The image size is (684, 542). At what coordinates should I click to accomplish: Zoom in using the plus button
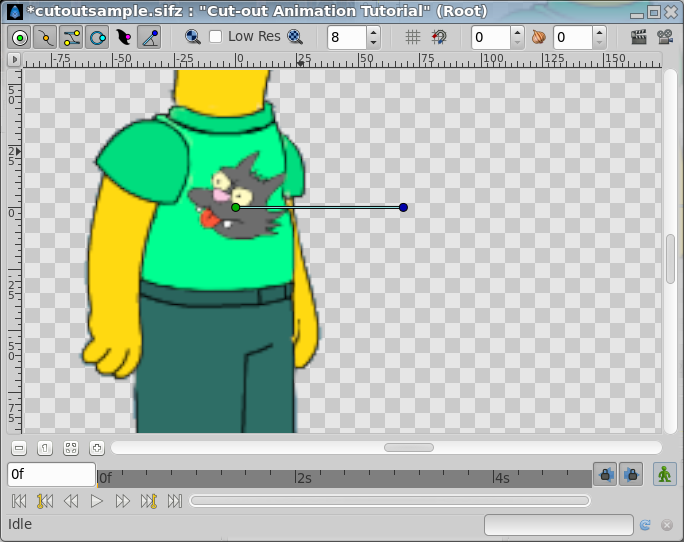click(97, 448)
